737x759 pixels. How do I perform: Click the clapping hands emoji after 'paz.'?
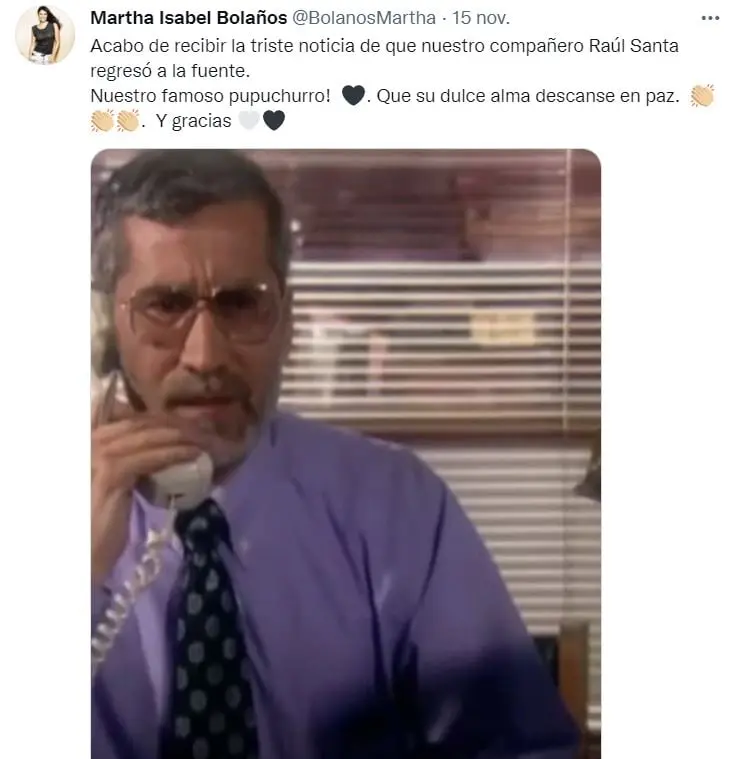[702, 95]
